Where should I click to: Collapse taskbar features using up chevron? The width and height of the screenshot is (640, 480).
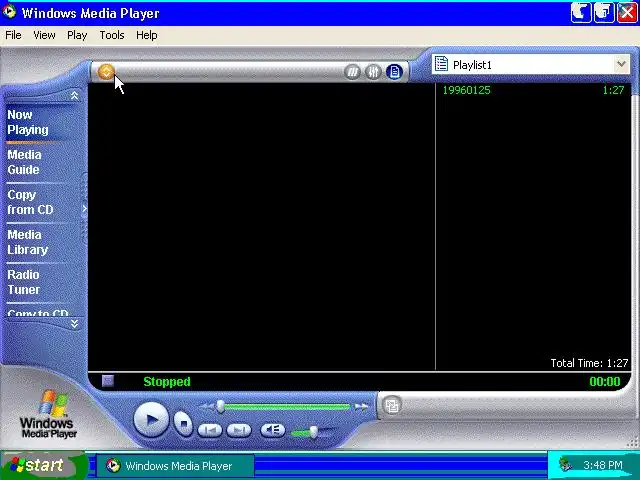(74, 96)
